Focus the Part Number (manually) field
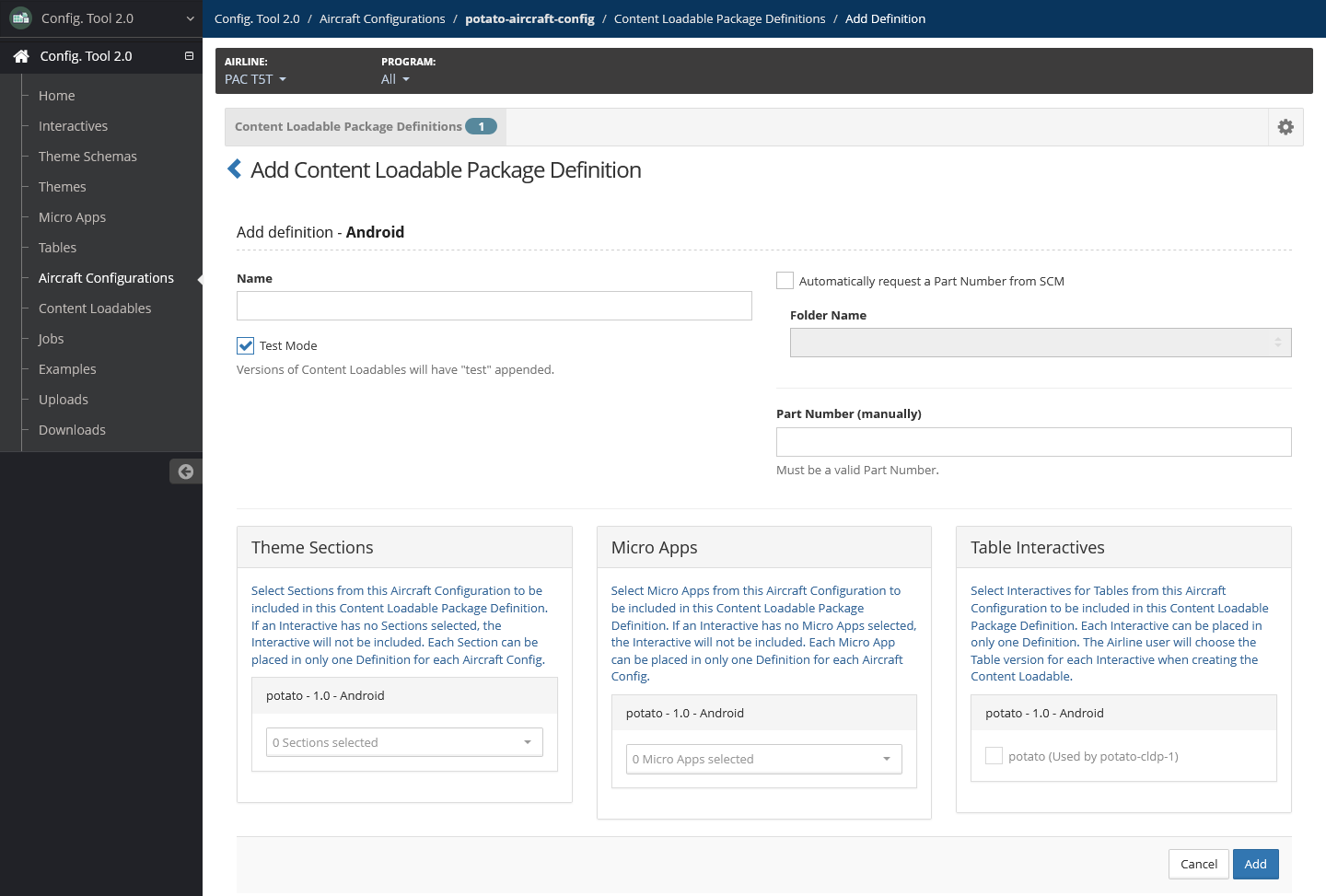This screenshot has height=896, width=1326. click(x=1034, y=442)
